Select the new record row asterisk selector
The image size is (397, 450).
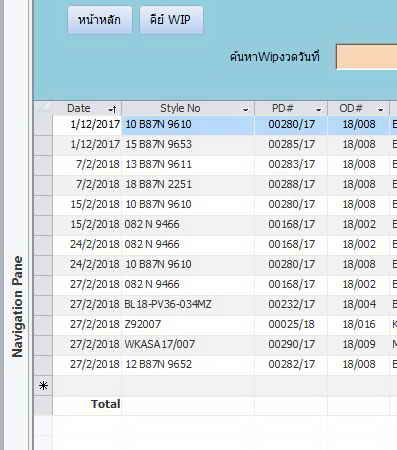(x=43, y=386)
